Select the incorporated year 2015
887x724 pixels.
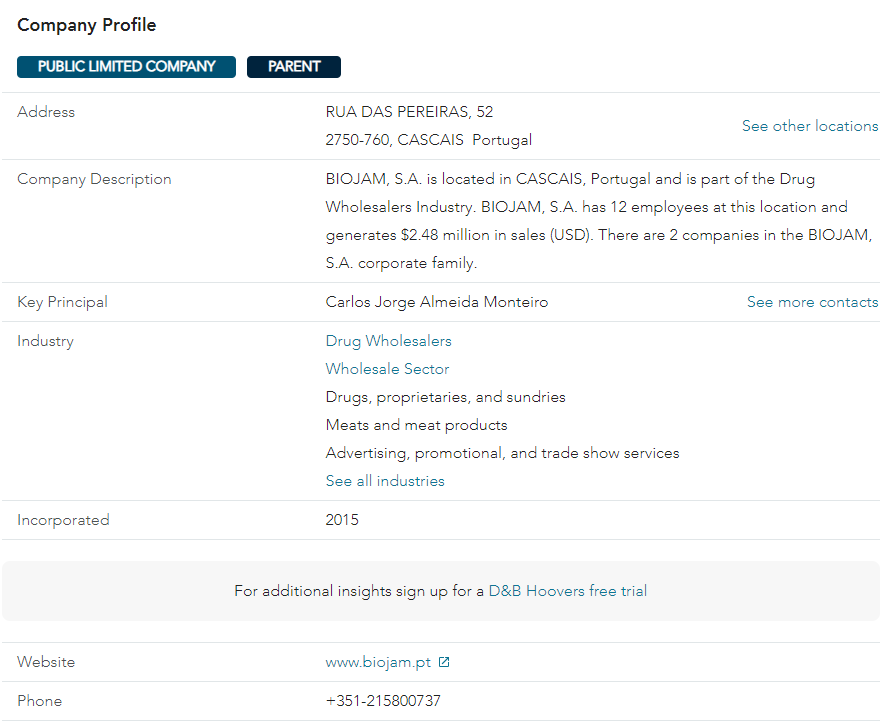pyautogui.click(x=342, y=520)
